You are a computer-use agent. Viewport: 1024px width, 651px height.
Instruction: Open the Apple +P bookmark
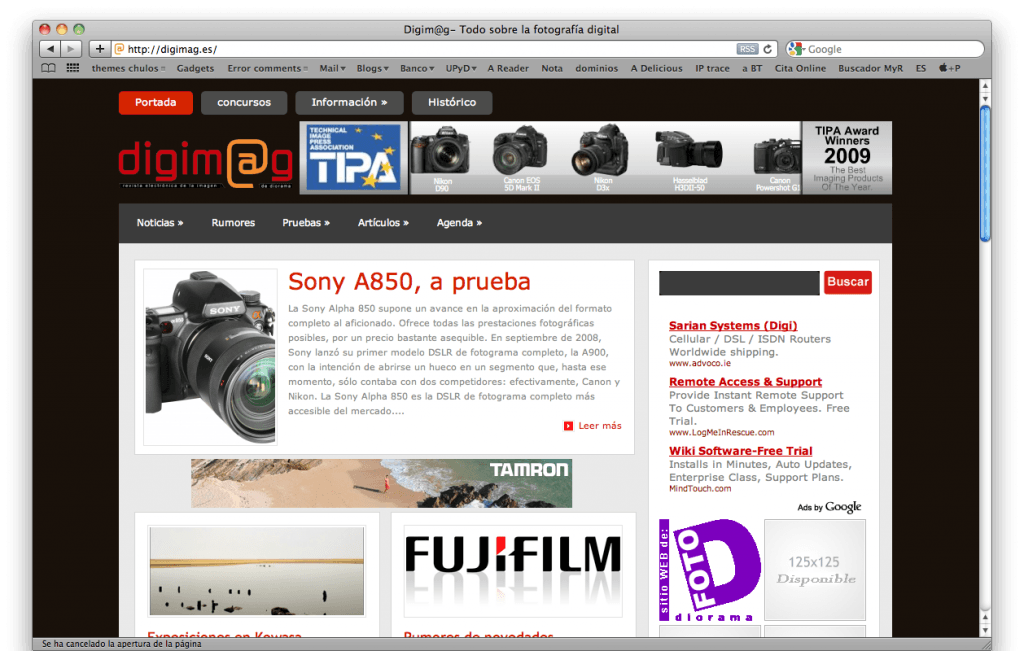click(950, 68)
